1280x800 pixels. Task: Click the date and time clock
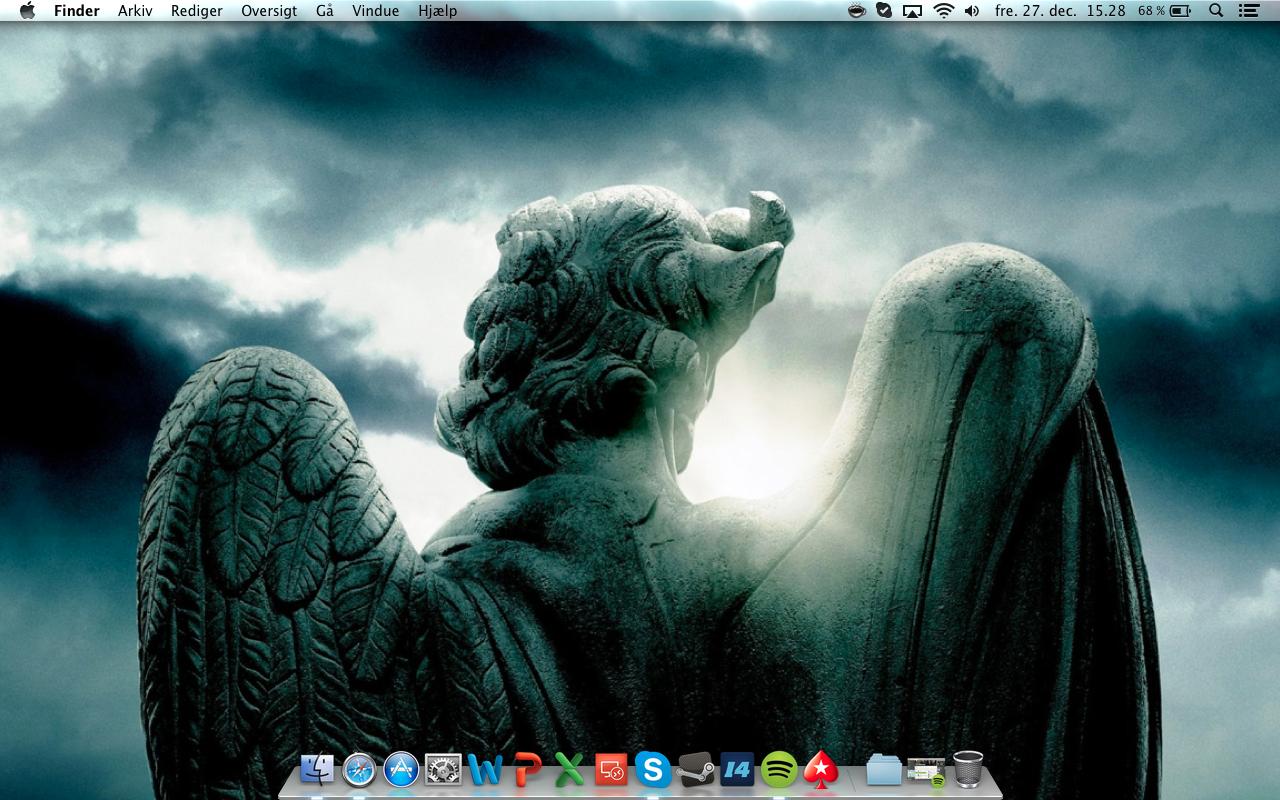[x=1060, y=11]
